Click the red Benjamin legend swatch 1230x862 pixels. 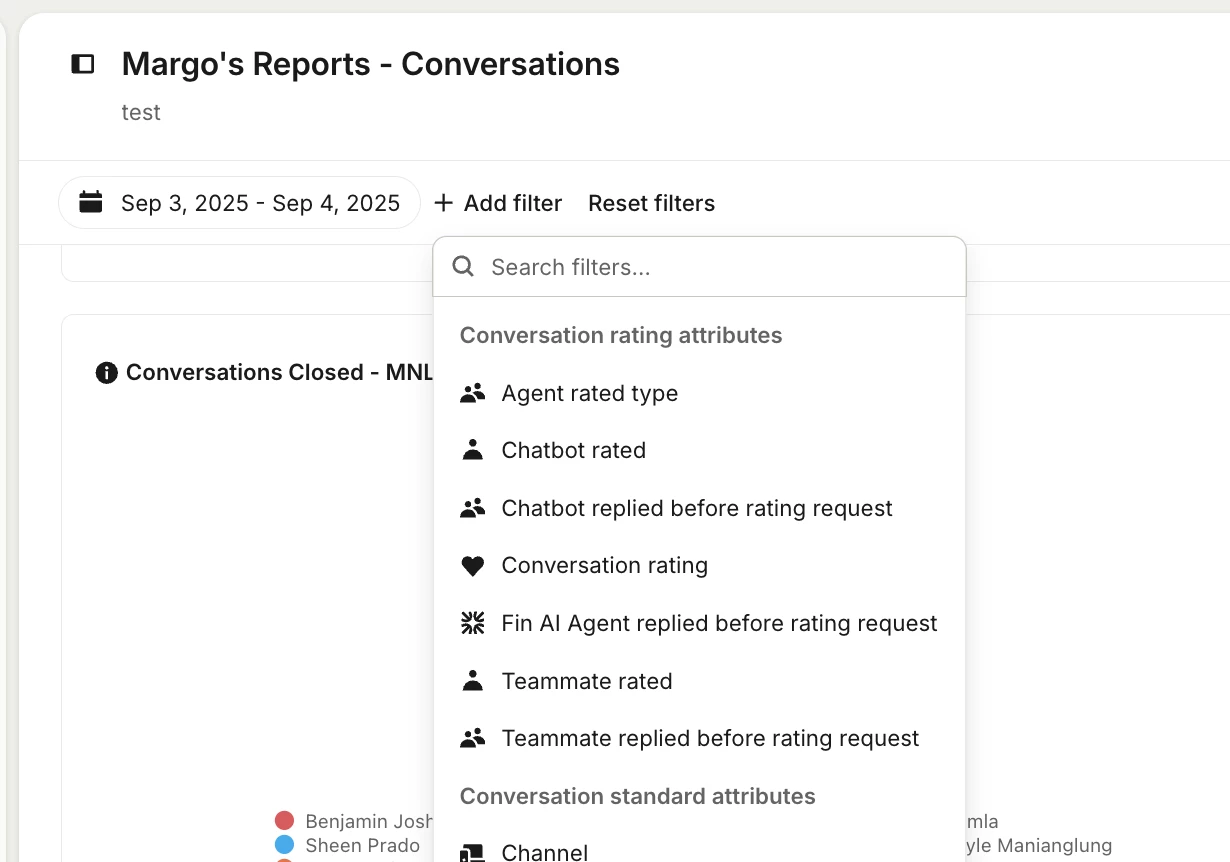284,821
